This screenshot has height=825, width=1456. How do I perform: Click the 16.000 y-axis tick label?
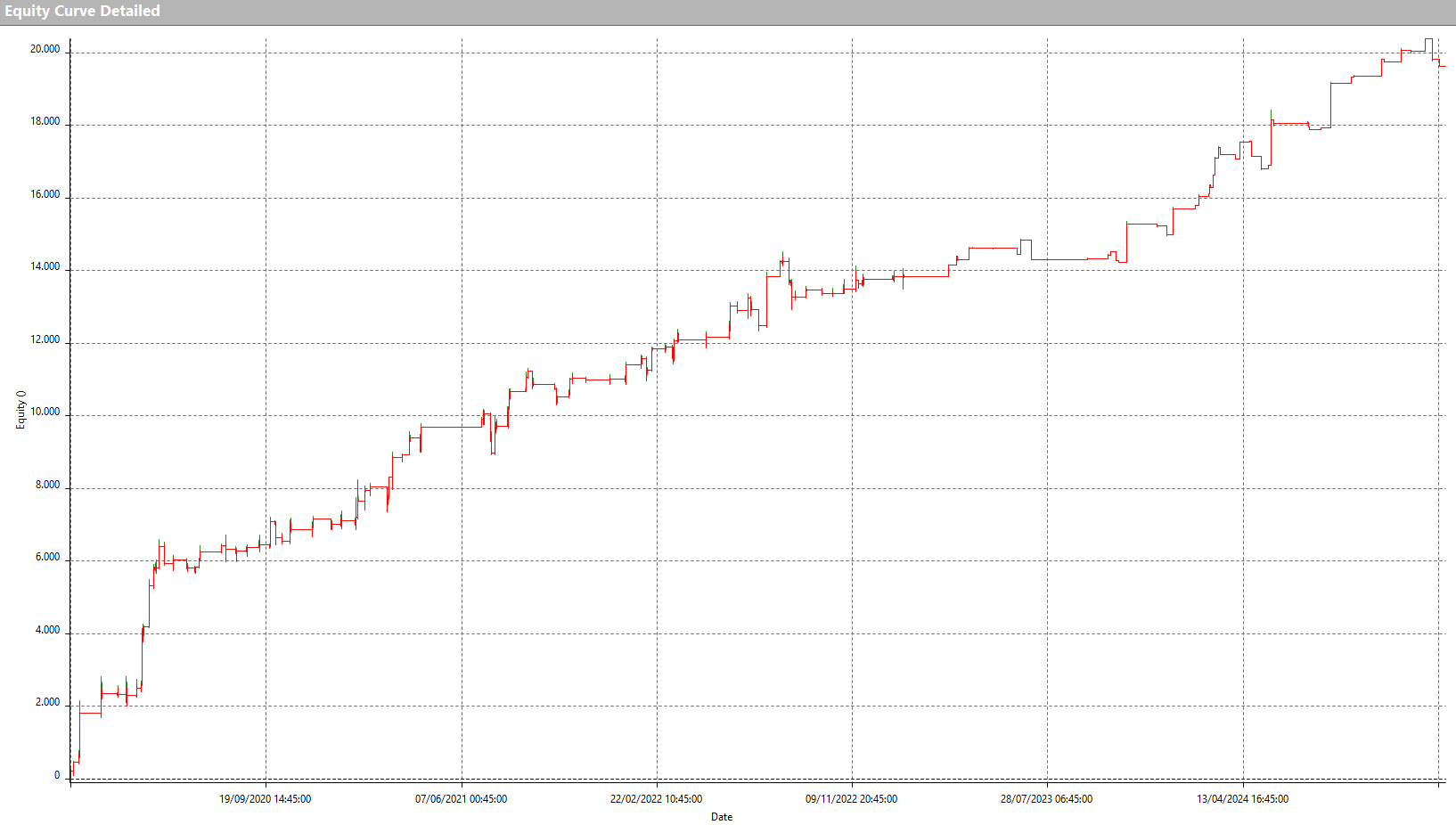pyautogui.click(x=45, y=195)
